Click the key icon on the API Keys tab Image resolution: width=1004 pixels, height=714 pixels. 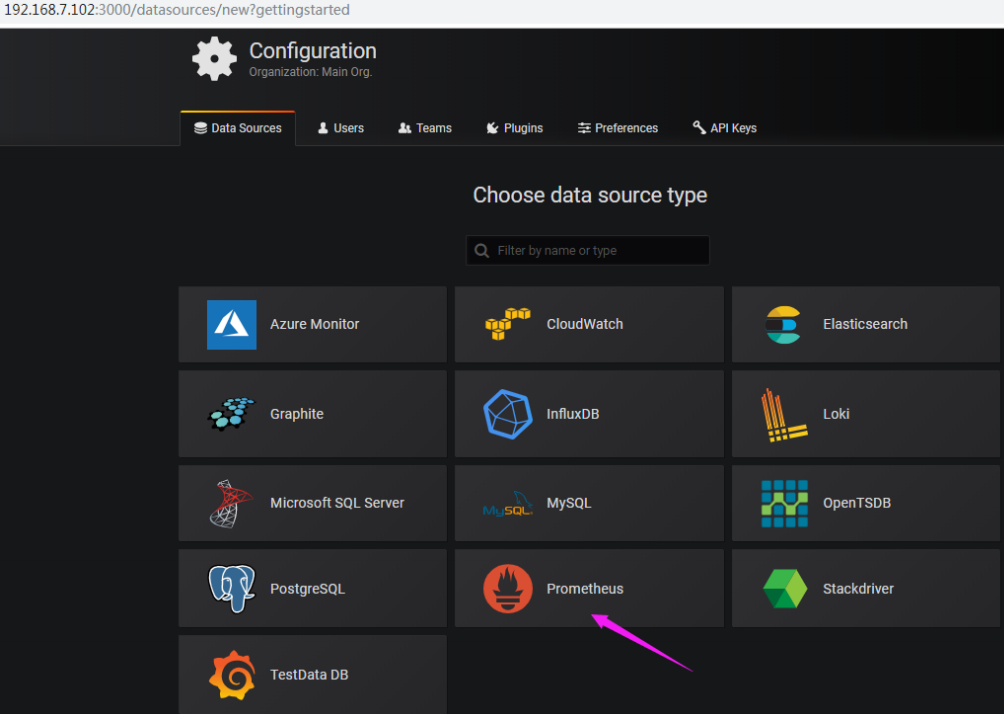(699, 127)
